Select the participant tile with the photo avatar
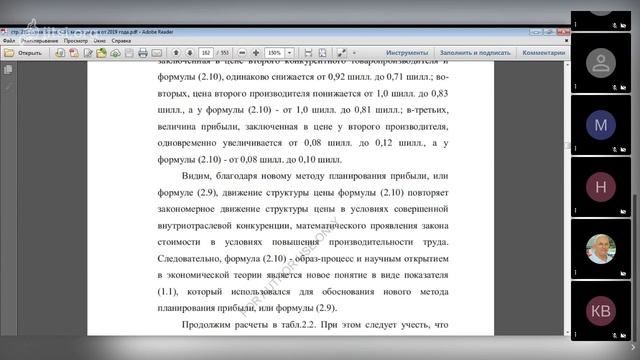640x360 pixels. (x=601, y=249)
